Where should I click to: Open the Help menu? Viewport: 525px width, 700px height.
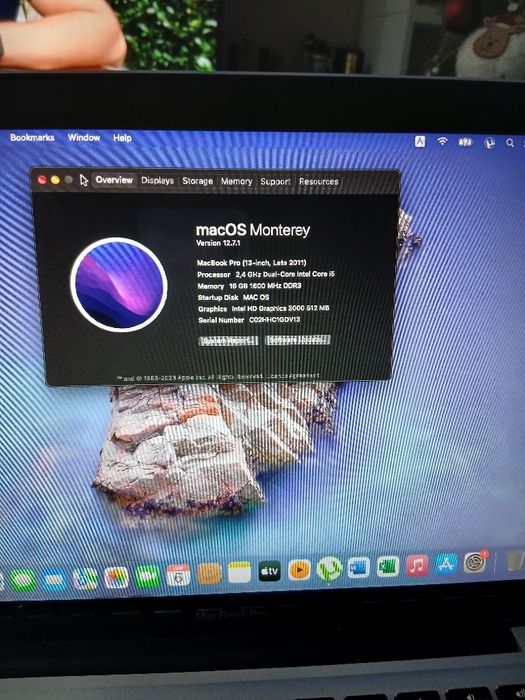click(122, 138)
